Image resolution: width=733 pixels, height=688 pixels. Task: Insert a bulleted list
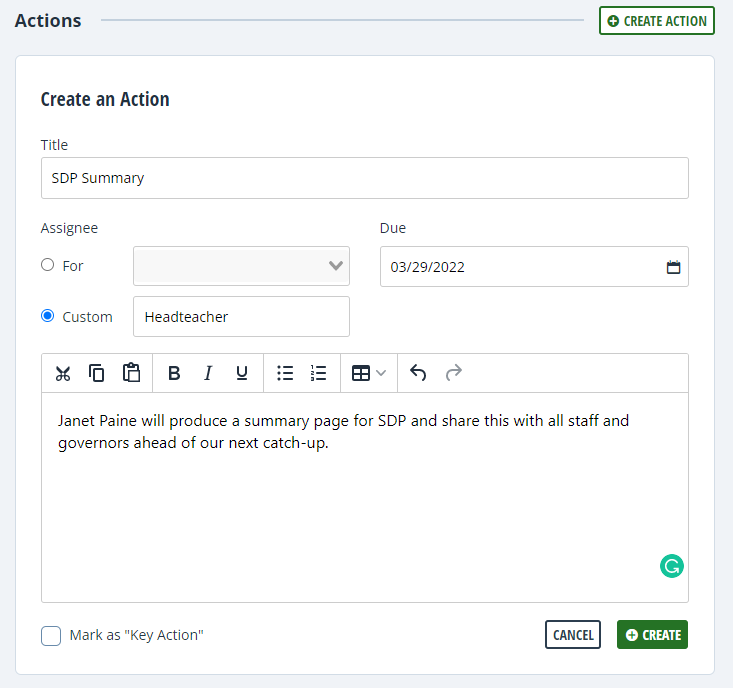[285, 373]
